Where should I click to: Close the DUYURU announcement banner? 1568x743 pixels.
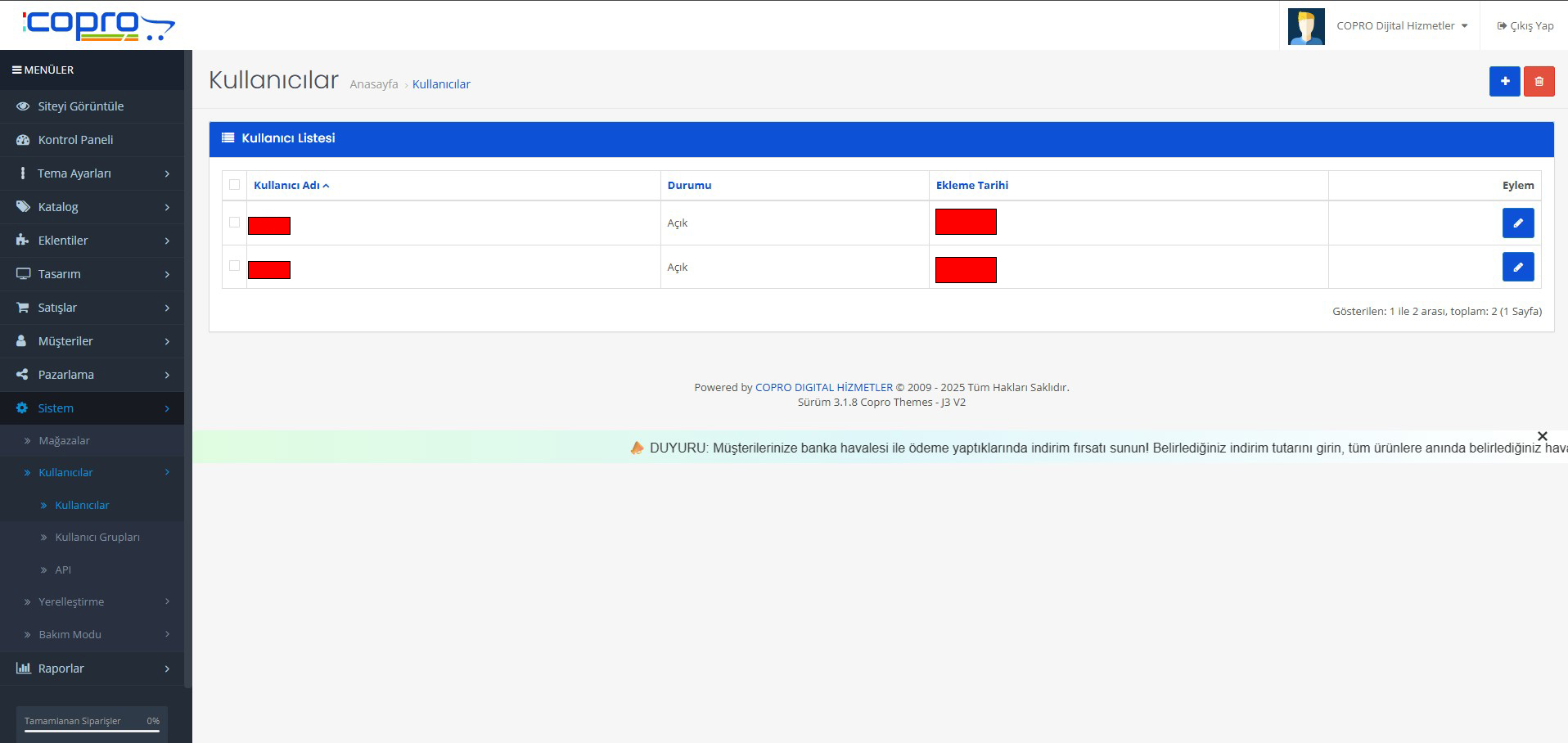pos(1542,436)
